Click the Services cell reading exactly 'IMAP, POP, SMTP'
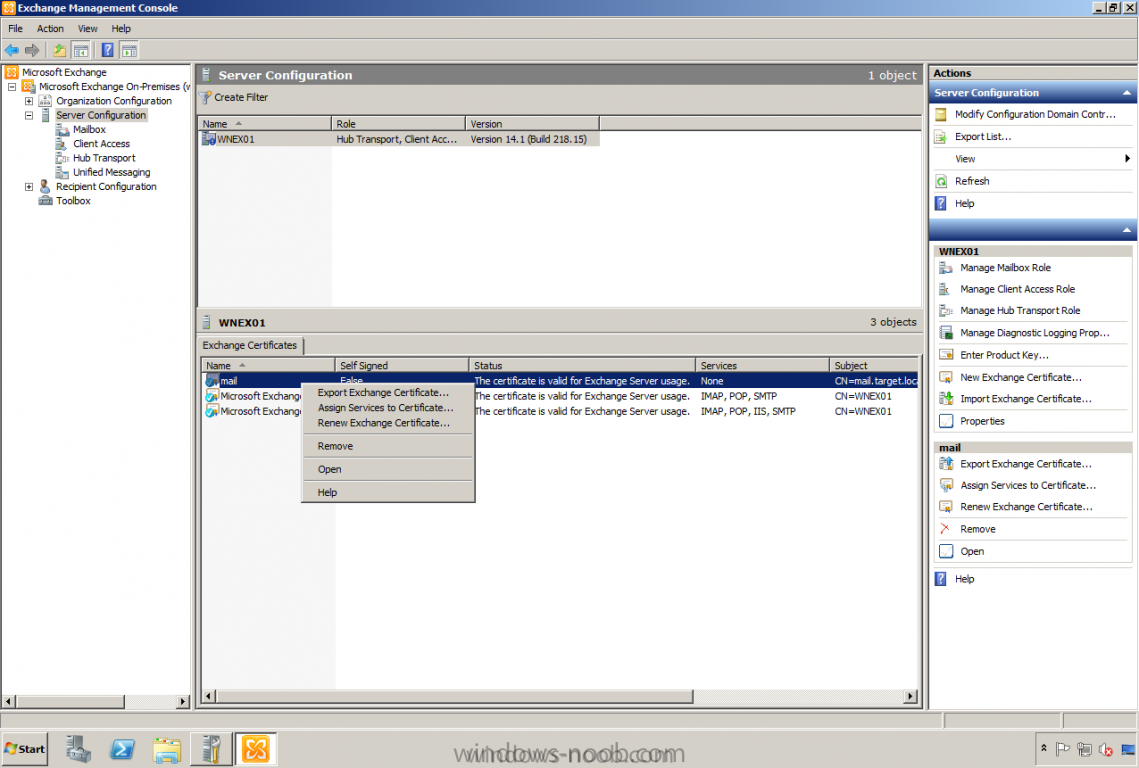Image resolution: width=1139 pixels, height=768 pixels. tap(739, 396)
